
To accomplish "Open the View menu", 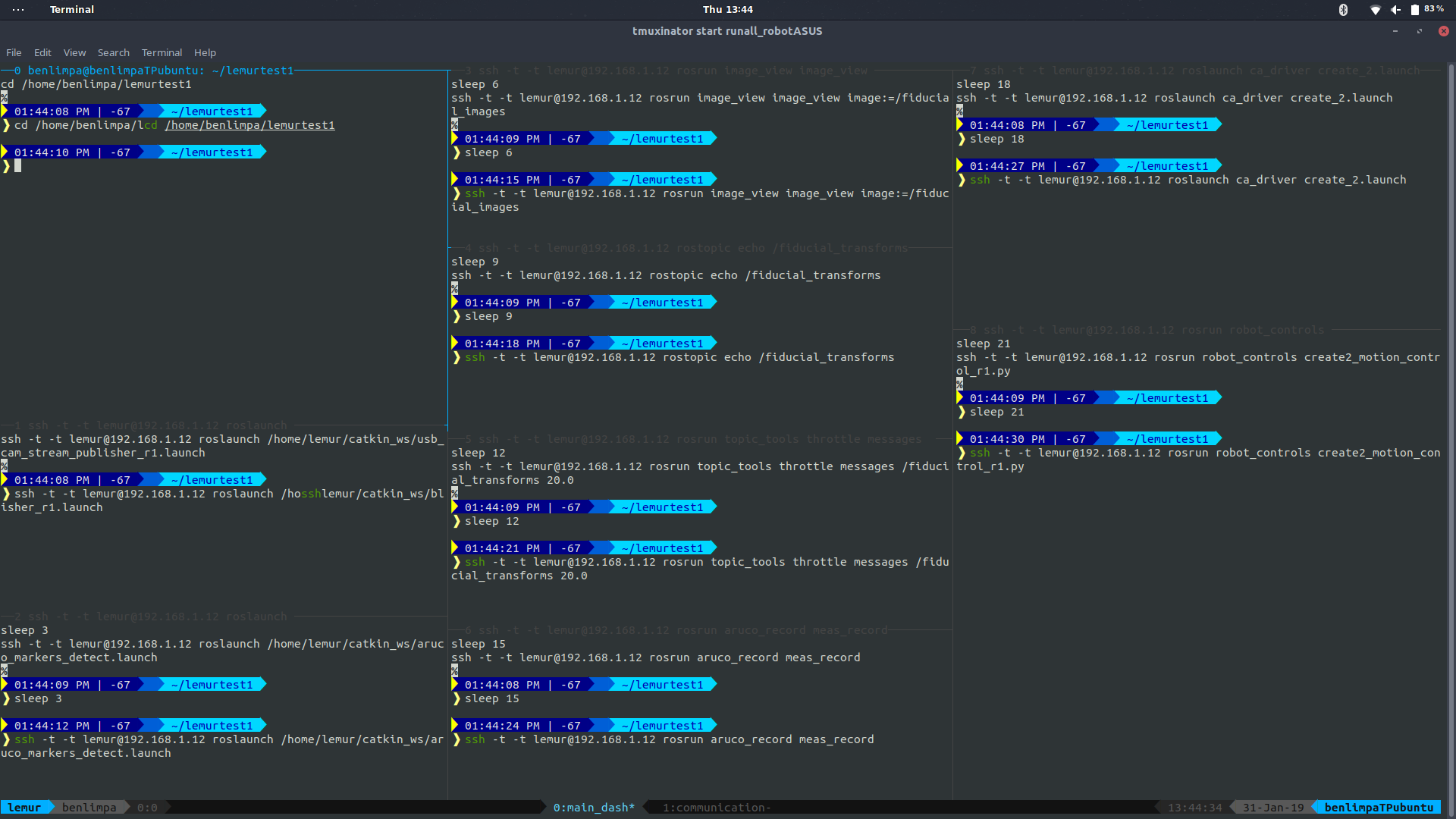I will click(x=74, y=52).
